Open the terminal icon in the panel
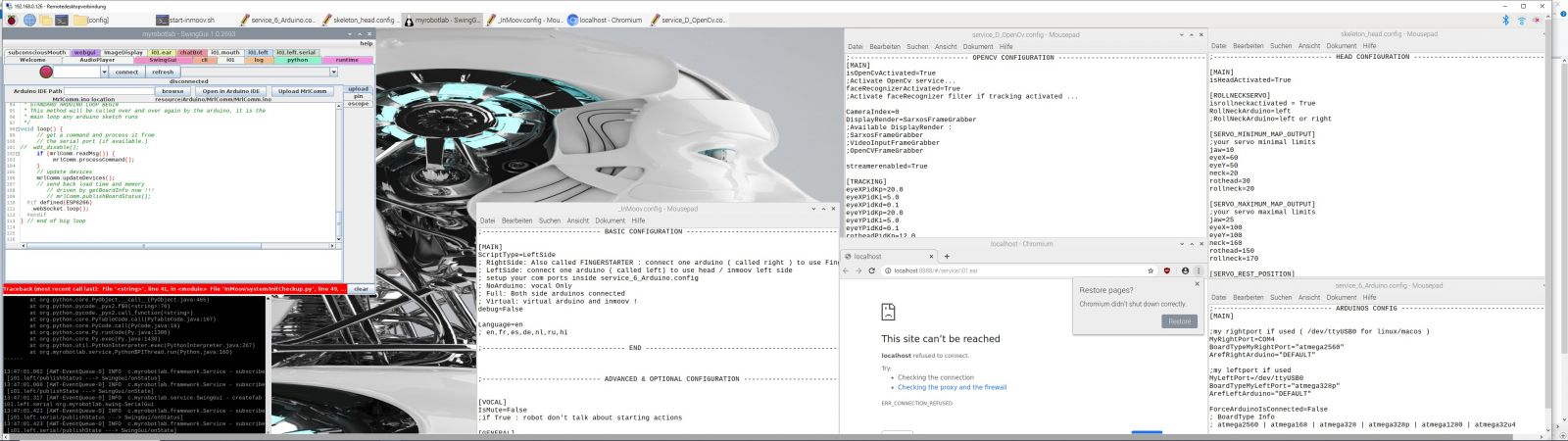Screen dimensions: 1568x441 (62, 20)
